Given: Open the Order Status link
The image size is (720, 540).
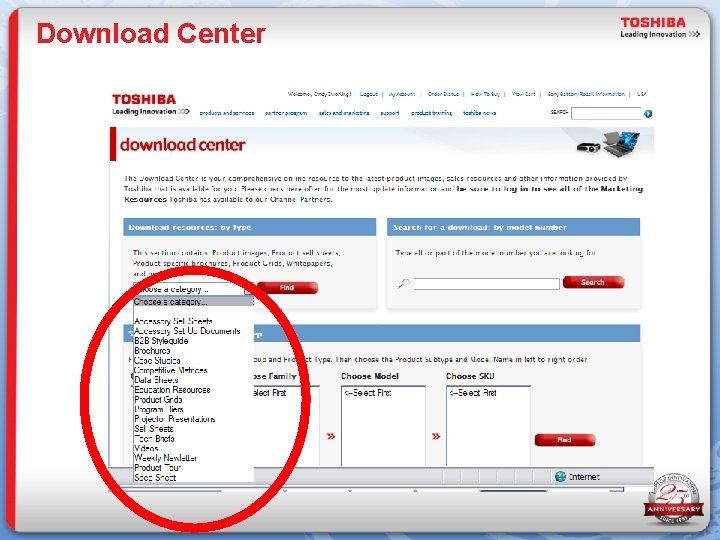Looking at the screenshot, I should pyautogui.click(x=443, y=94).
